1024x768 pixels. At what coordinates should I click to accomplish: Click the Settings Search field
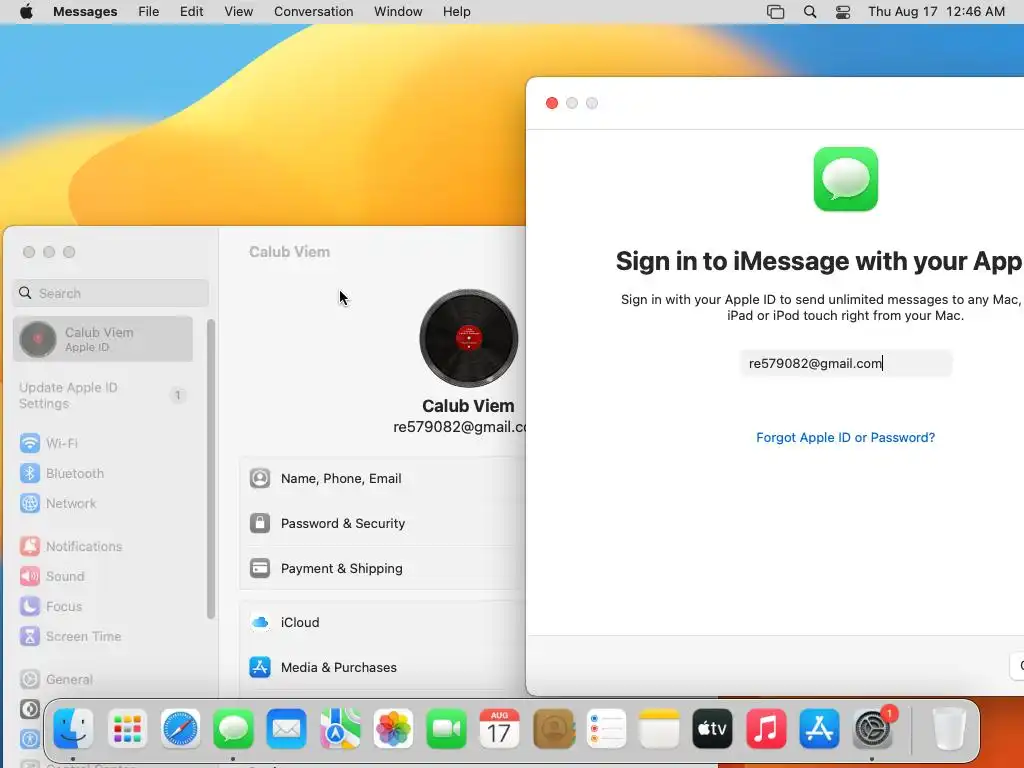coord(111,293)
